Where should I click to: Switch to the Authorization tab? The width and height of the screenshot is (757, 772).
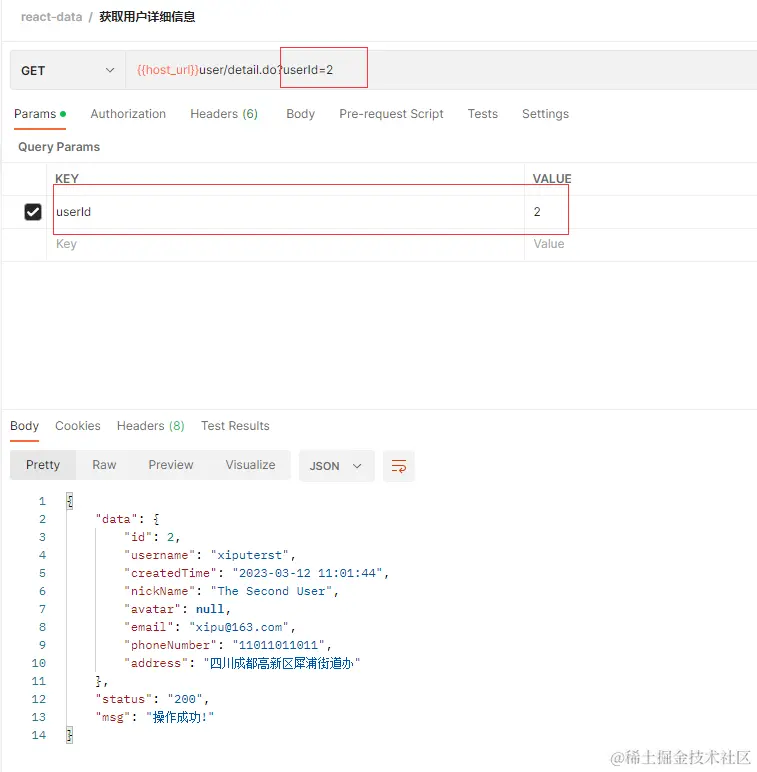(128, 114)
